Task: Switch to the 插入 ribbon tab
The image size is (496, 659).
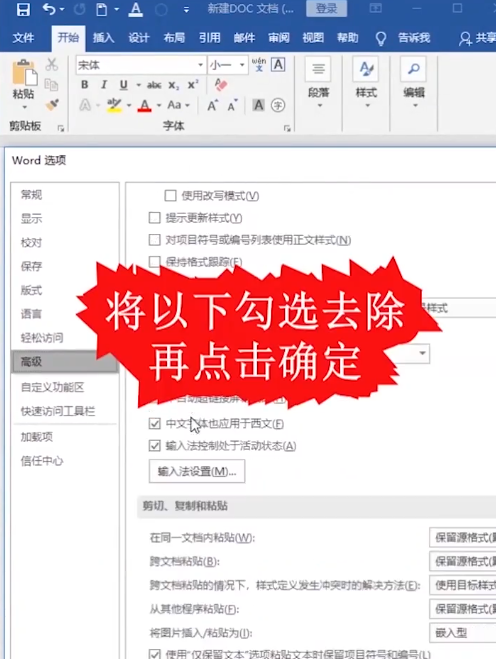Action: 103,38
